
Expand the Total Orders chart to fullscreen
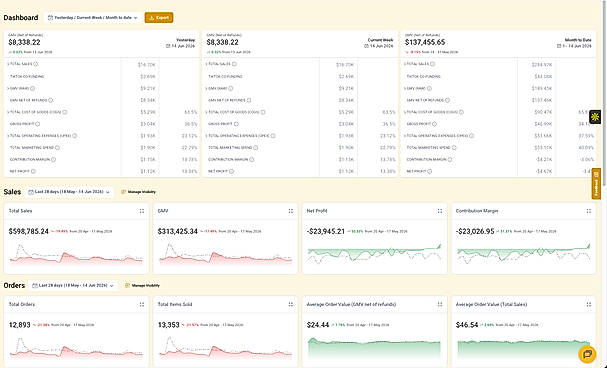(142, 305)
